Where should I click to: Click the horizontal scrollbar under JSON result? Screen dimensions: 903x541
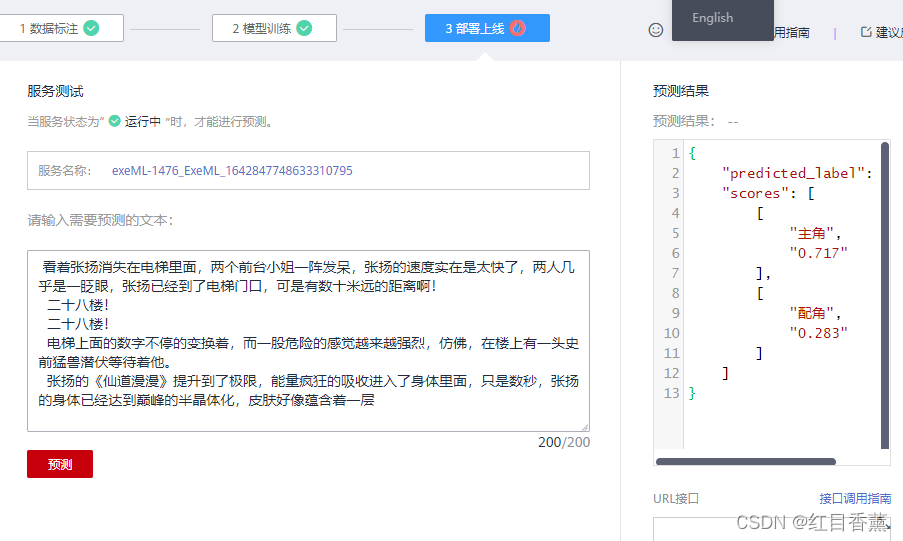point(746,461)
